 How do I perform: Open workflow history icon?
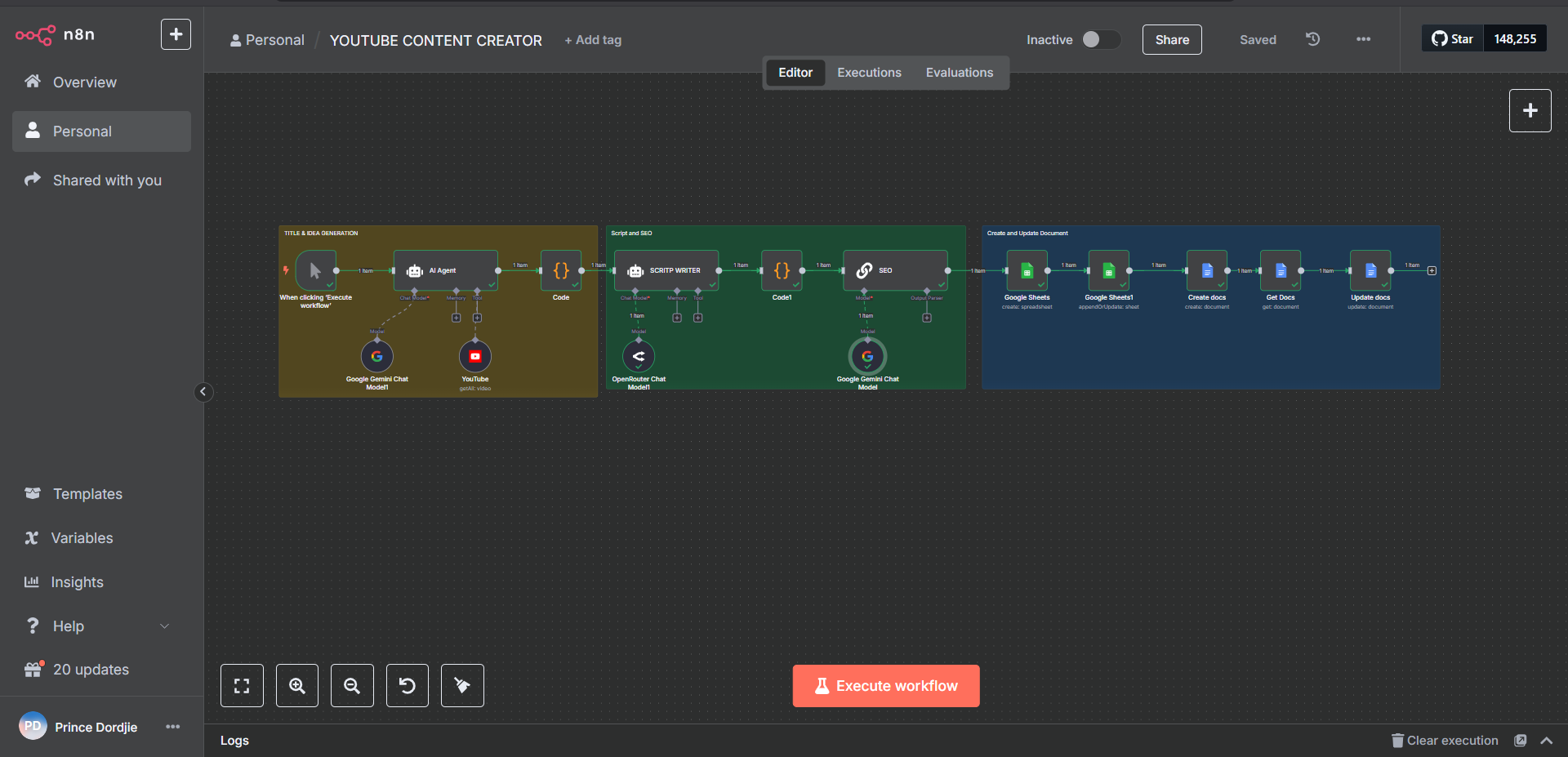1312,39
